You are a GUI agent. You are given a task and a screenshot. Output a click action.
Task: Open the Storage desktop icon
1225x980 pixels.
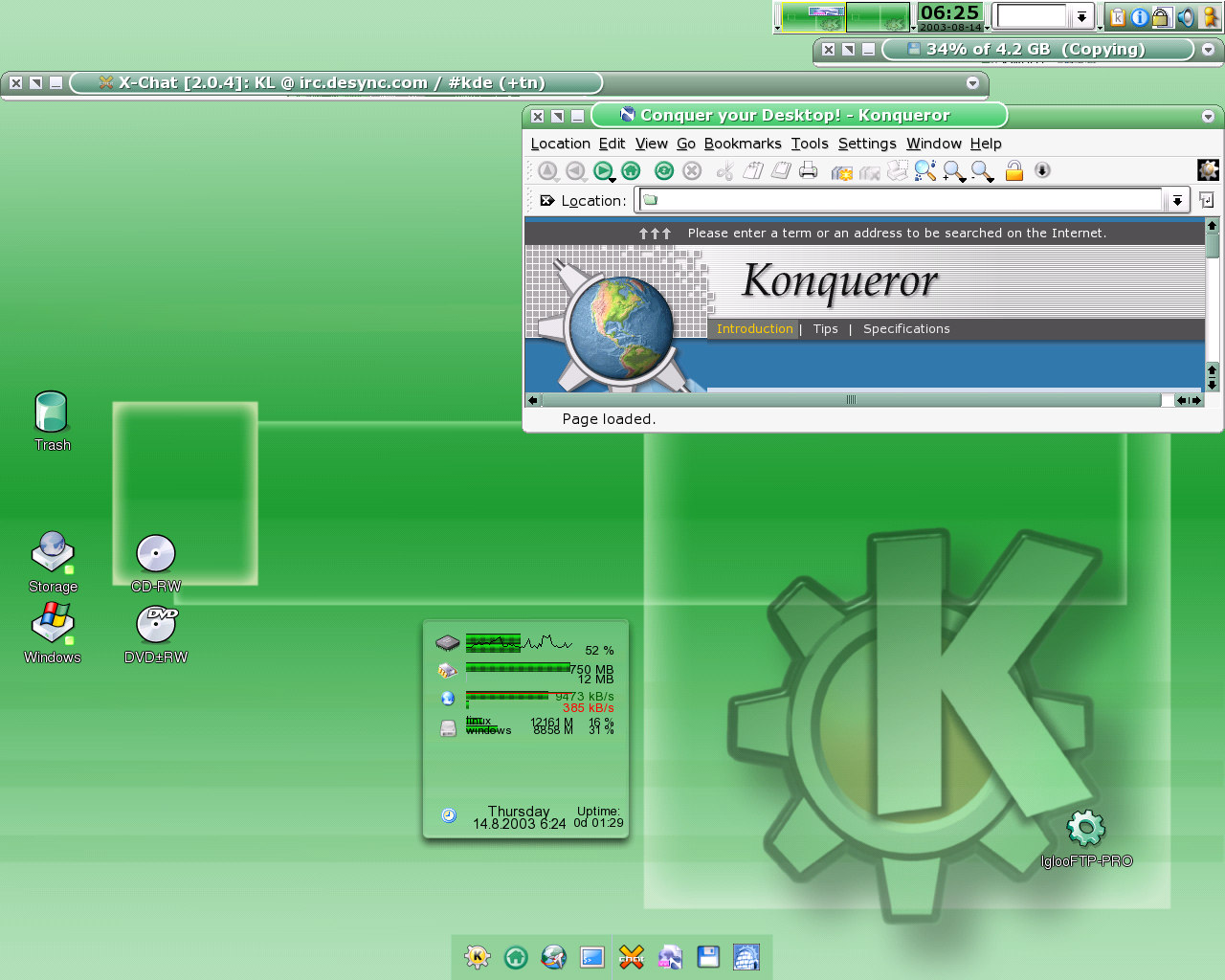pyautogui.click(x=53, y=562)
